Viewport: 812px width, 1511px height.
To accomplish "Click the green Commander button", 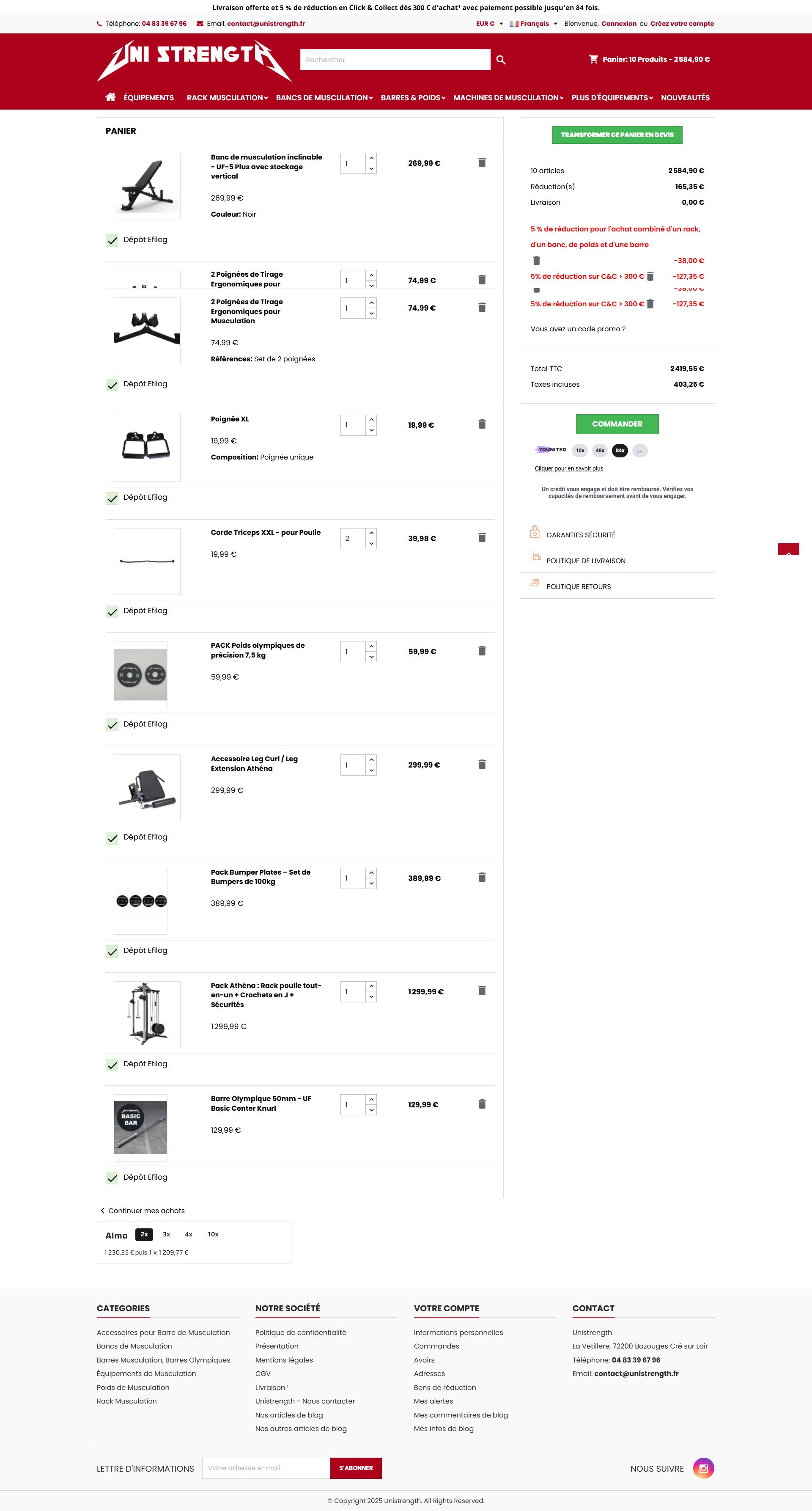I will click(x=617, y=424).
